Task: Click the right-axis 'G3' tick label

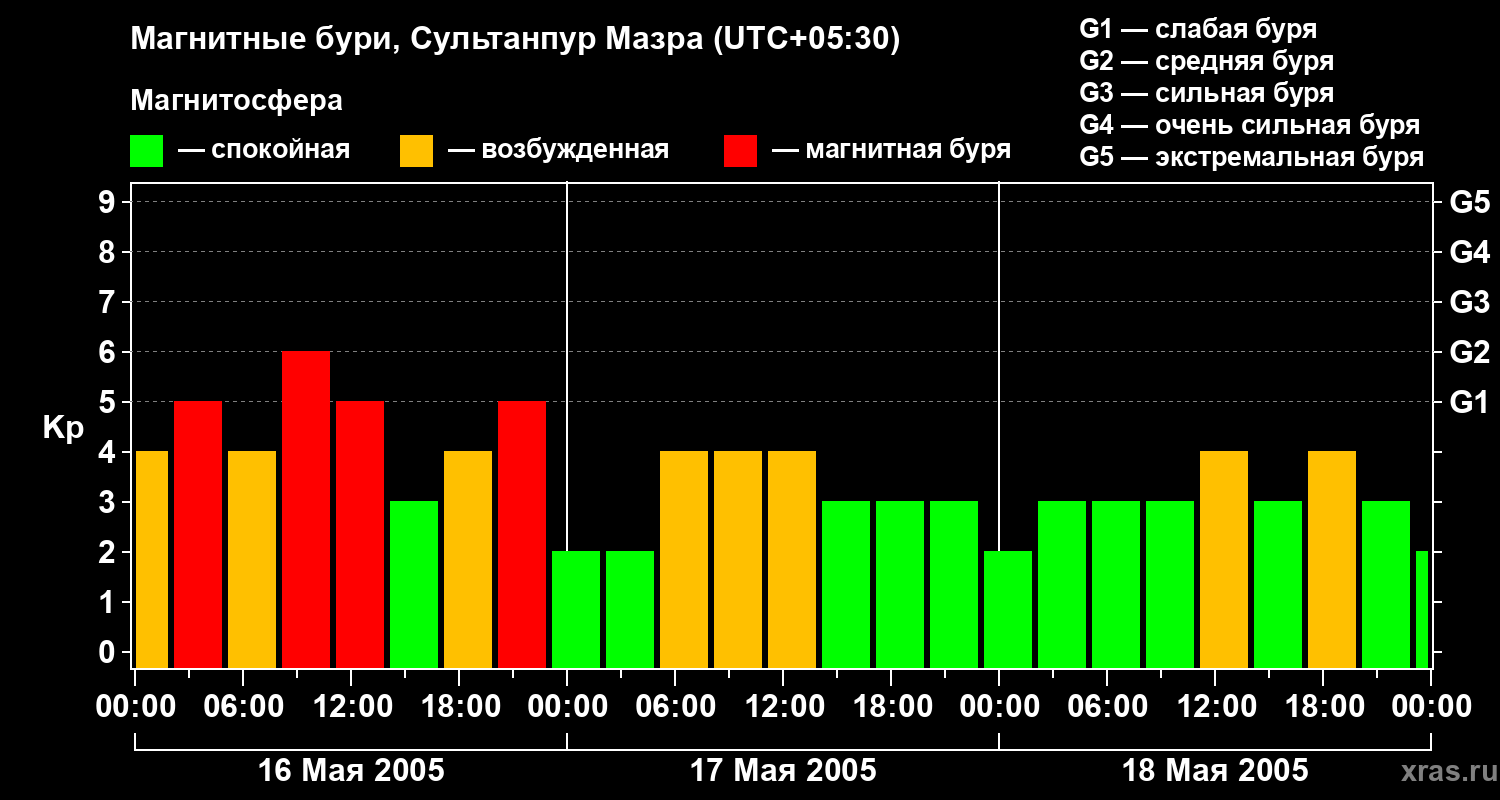Action: click(1469, 302)
